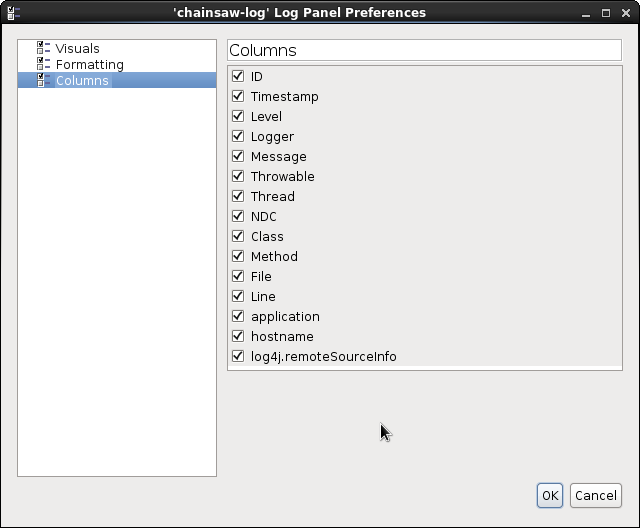Disable the Level column checkbox
Image resolution: width=640 pixels, height=528 pixels.
[x=238, y=116]
